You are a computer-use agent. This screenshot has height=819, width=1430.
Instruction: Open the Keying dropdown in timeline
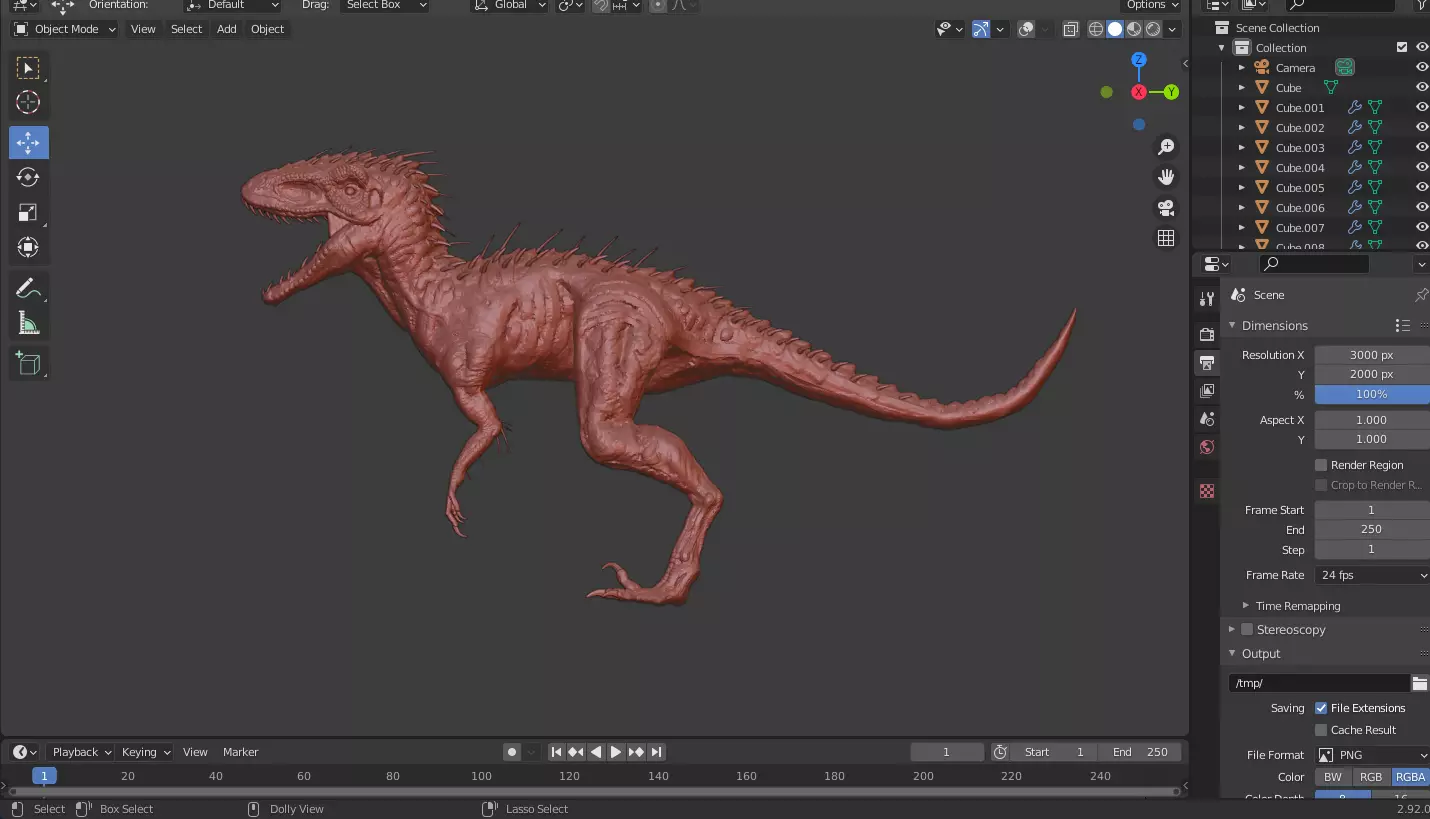click(x=145, y=752)
